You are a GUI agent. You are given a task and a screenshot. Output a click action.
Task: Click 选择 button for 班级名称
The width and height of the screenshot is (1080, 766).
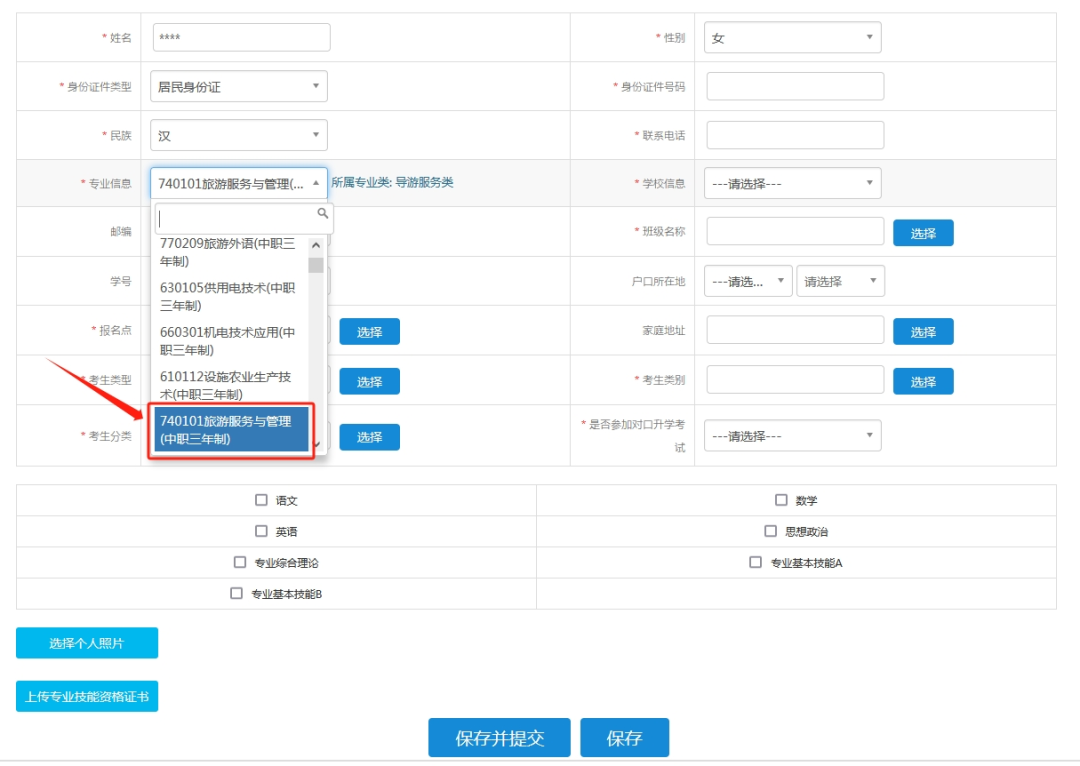923,233
